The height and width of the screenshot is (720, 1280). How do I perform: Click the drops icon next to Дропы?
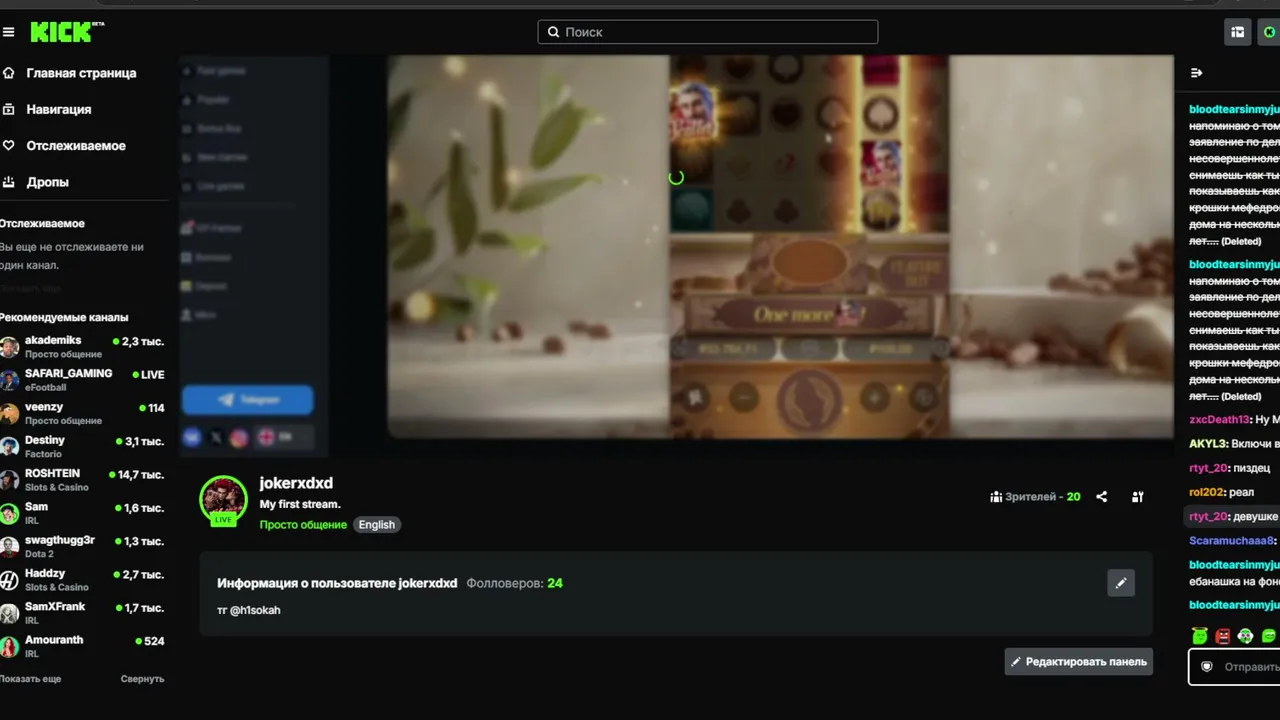pyautogui.click(x=9, y=182)
